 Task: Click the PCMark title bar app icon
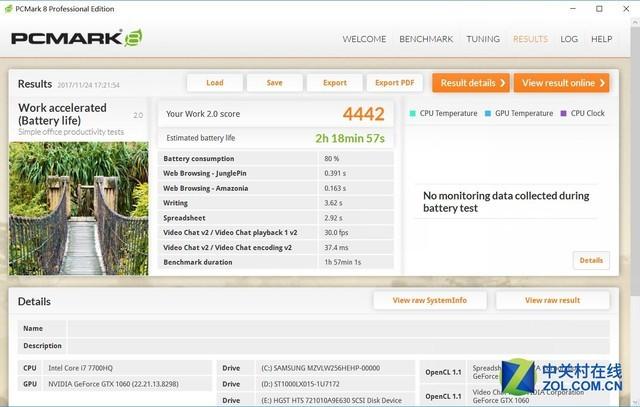(x=8, y=9)
